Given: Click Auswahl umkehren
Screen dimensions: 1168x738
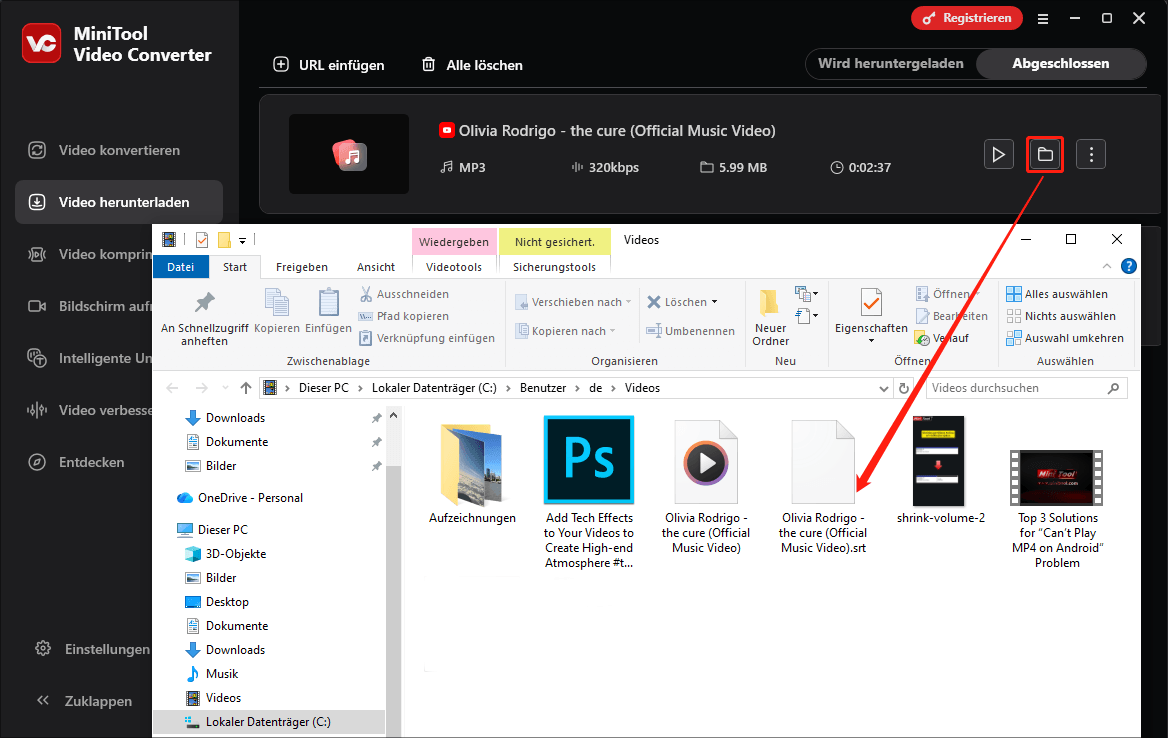Looking at the screenshot, I should point(1064,338).
